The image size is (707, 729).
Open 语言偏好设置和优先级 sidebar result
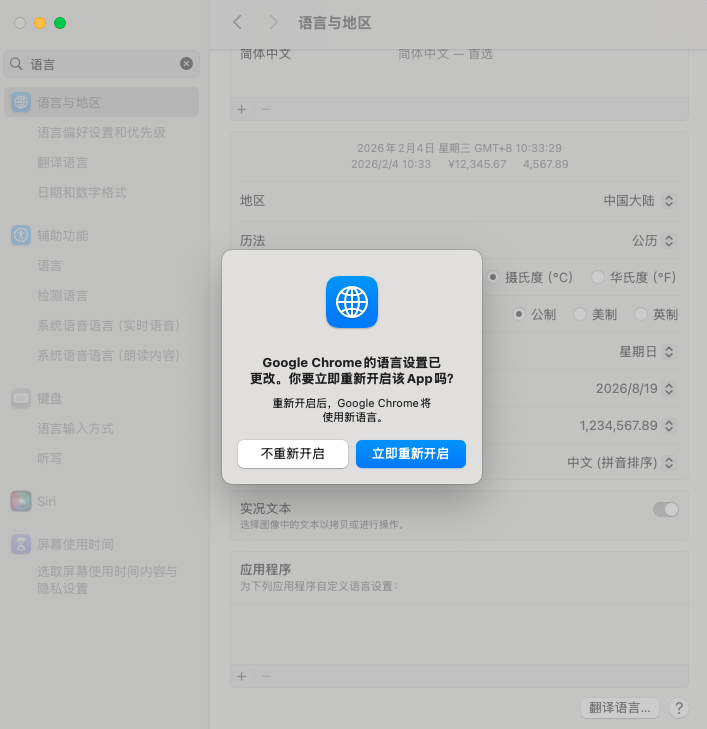[x=101, y=133]
